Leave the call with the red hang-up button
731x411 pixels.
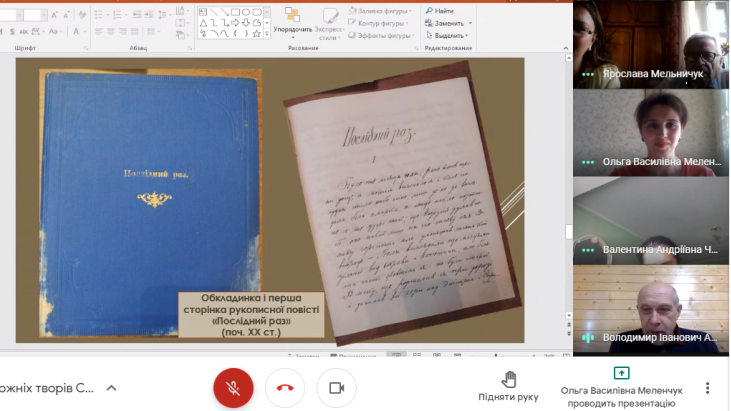pyautogui.click(x=285, y=388)
